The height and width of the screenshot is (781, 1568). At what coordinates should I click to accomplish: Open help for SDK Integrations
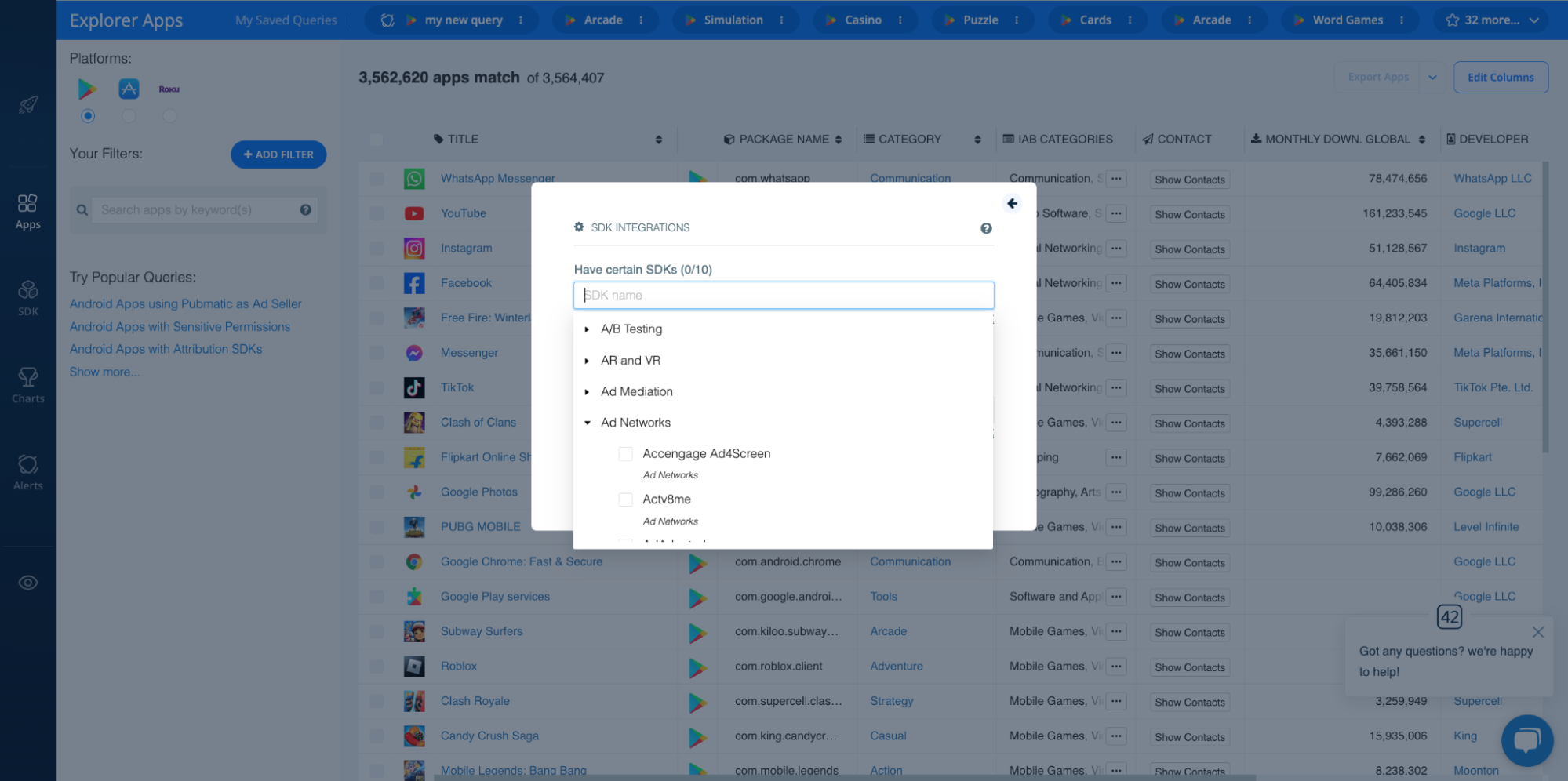(x=986, y=228)
